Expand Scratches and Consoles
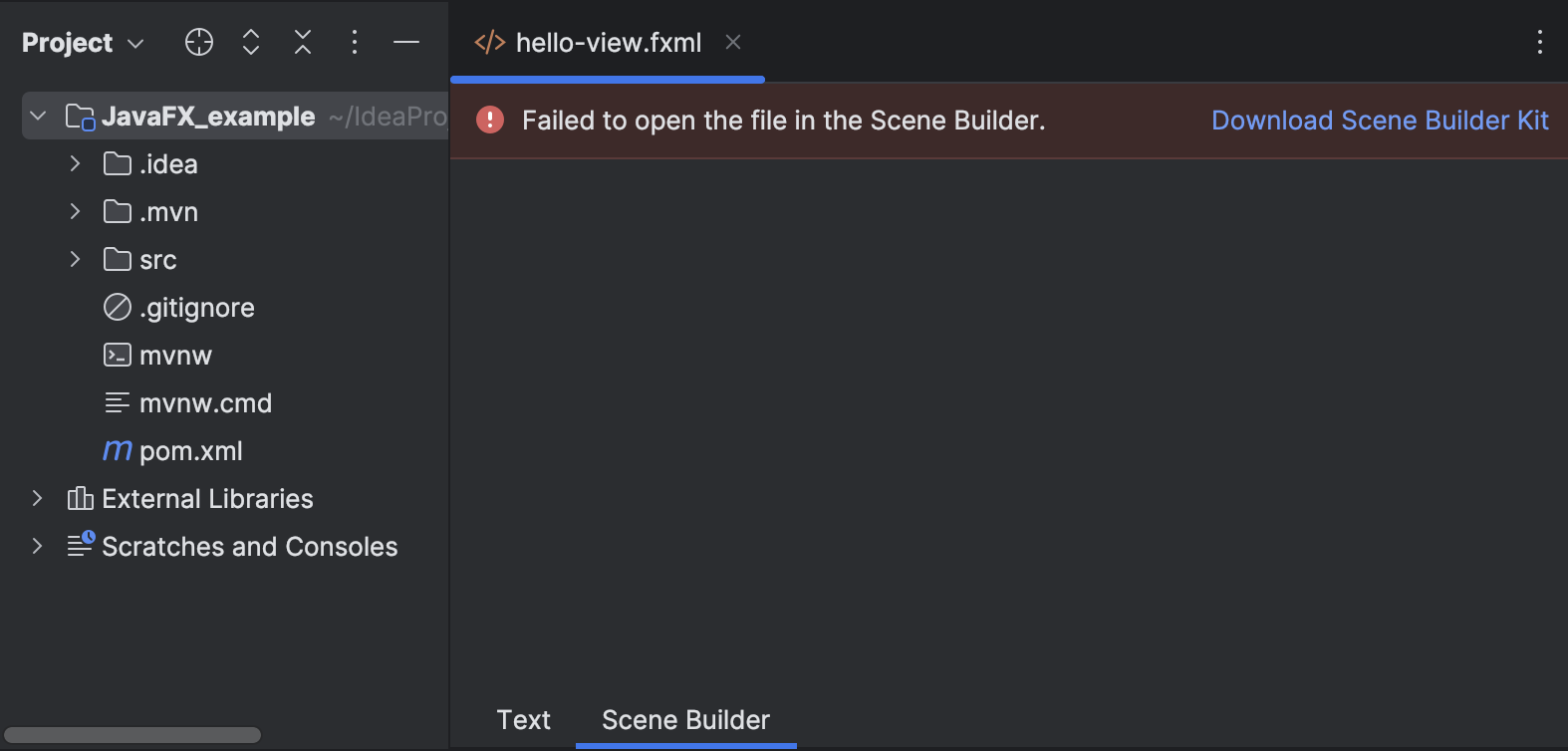 click(x=37, y=546)
